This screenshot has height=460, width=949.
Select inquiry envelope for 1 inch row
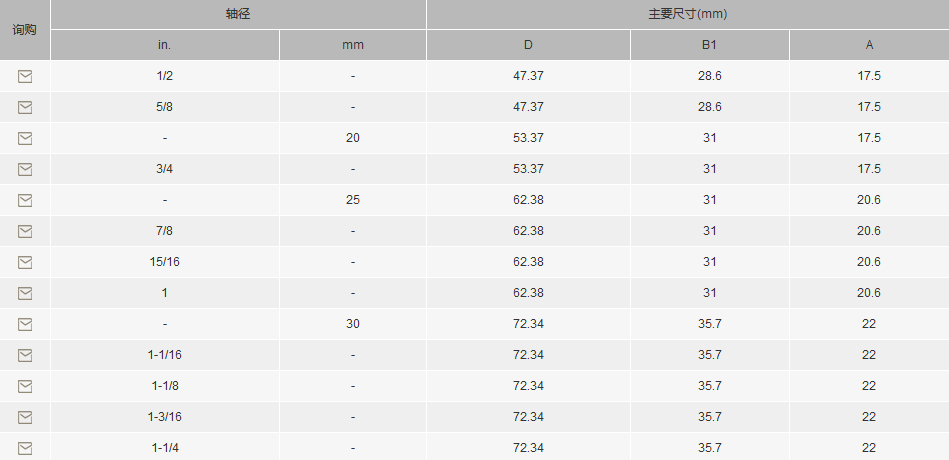click(25, 294)
